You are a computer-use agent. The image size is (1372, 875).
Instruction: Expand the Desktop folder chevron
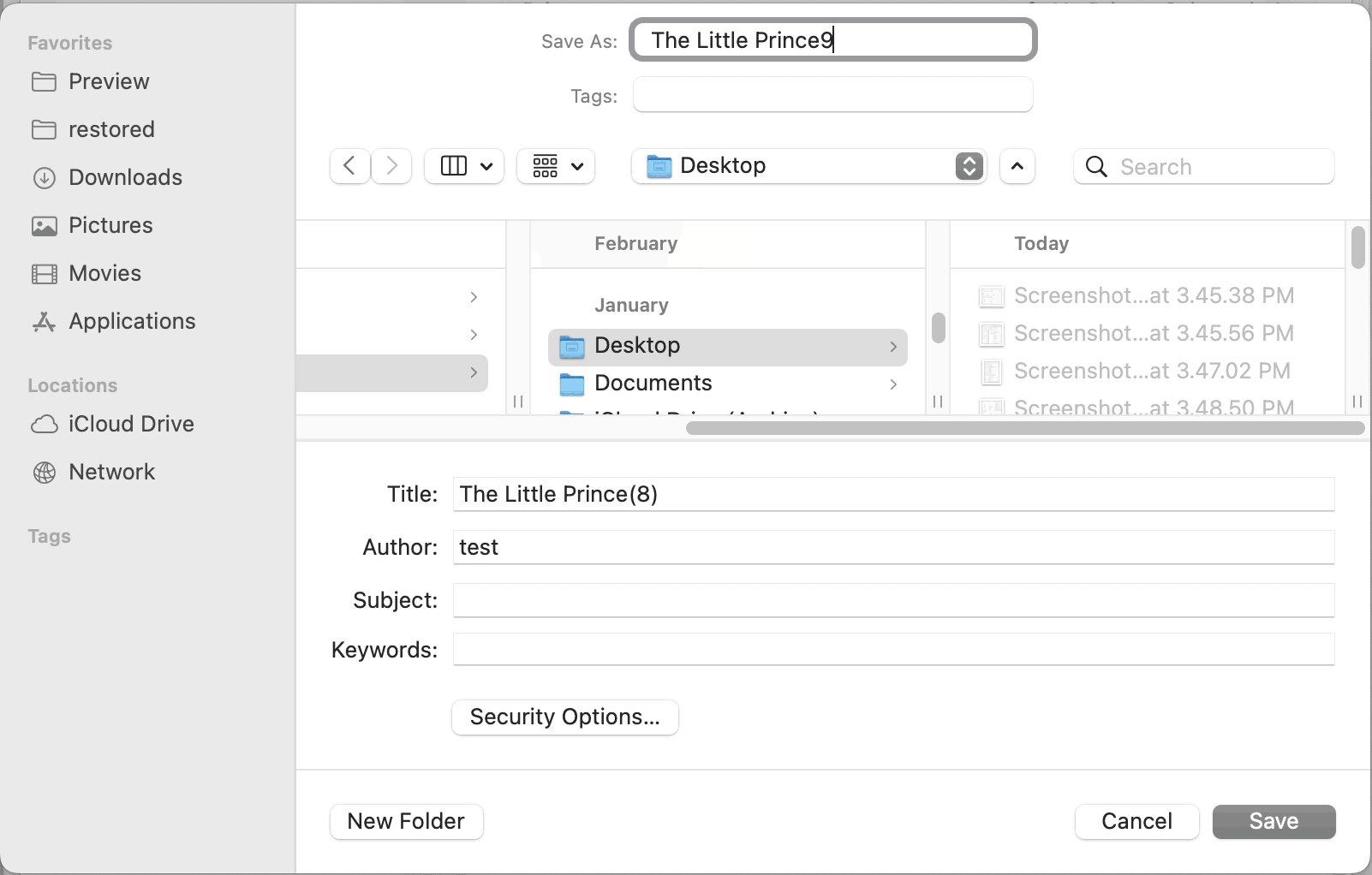point(892,347)
